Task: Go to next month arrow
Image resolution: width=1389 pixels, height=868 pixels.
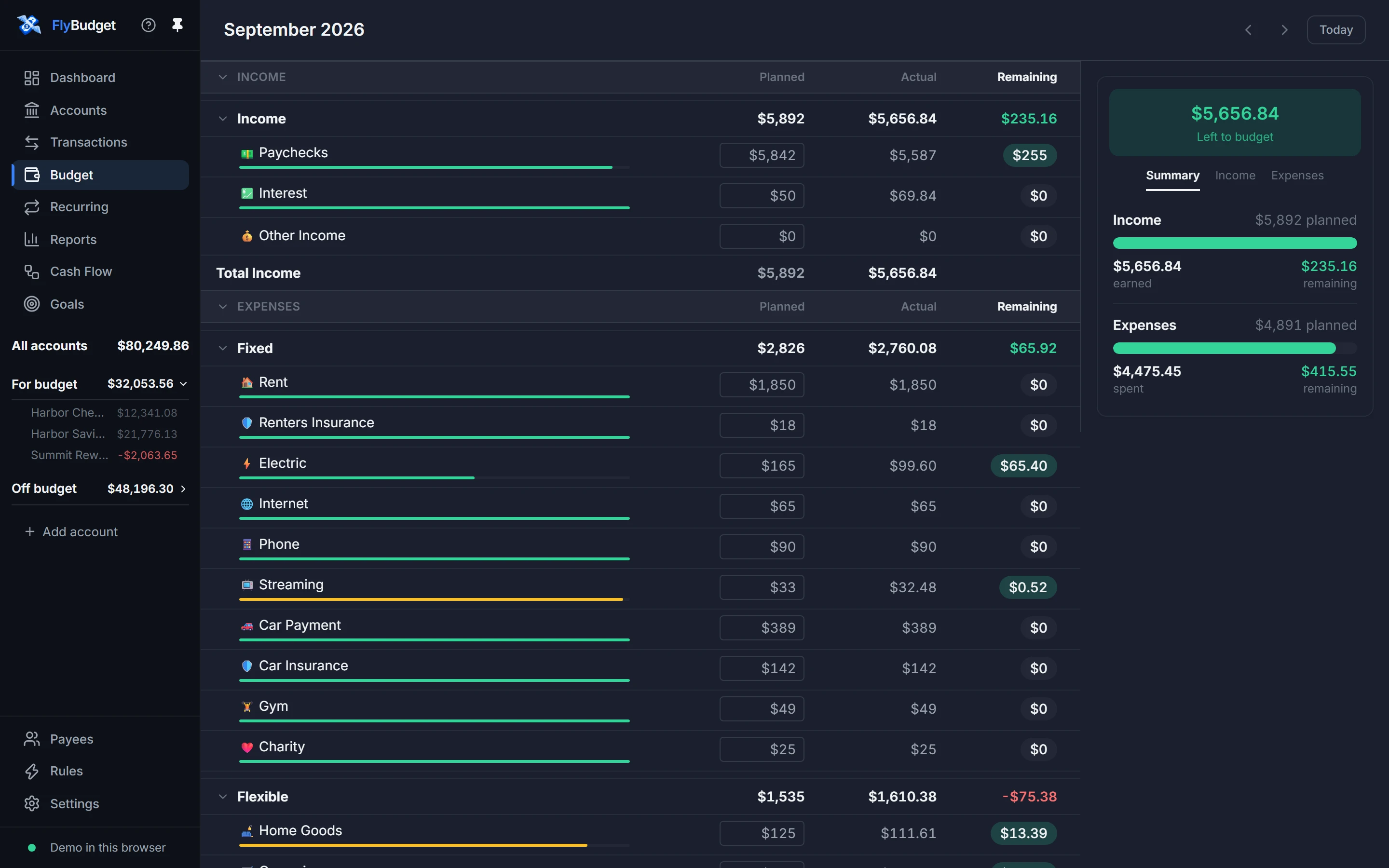Action: pos(1284,30)
